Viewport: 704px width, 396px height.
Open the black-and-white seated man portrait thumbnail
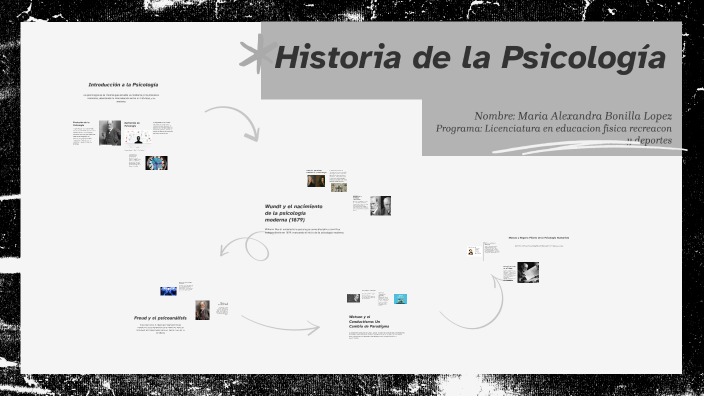pos(110,132)
